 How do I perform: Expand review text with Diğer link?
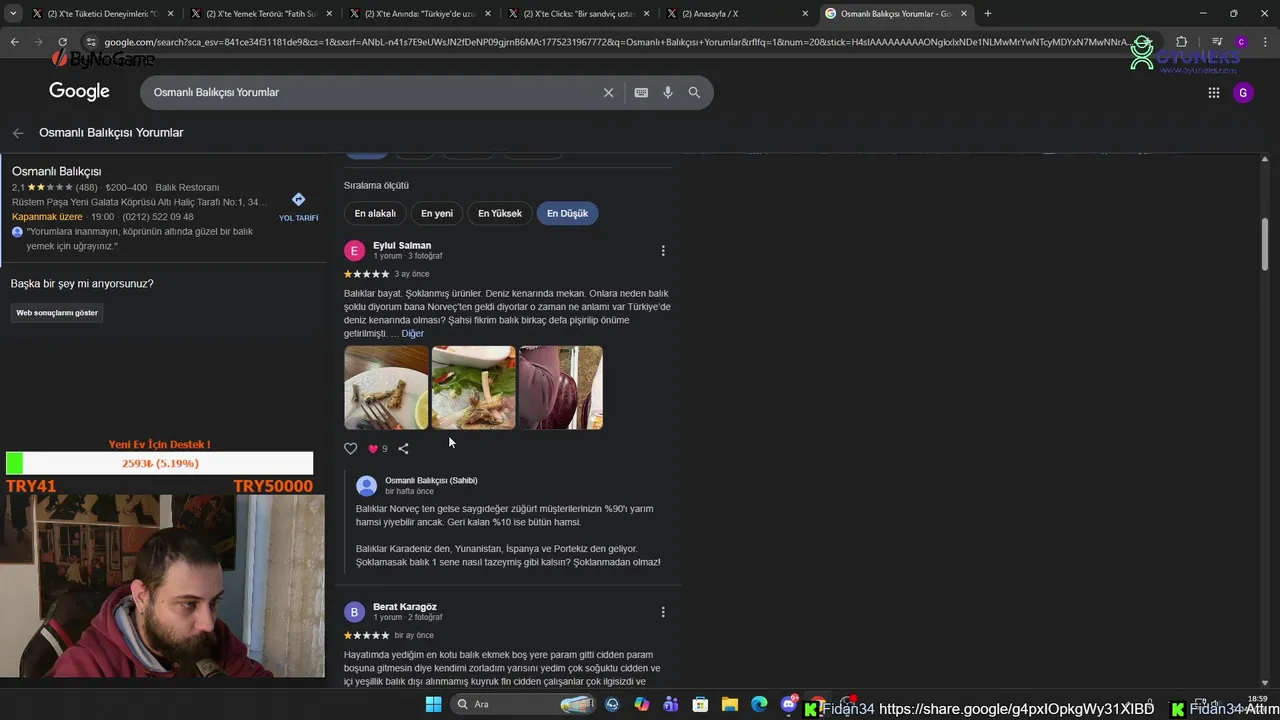click(412, 334)
